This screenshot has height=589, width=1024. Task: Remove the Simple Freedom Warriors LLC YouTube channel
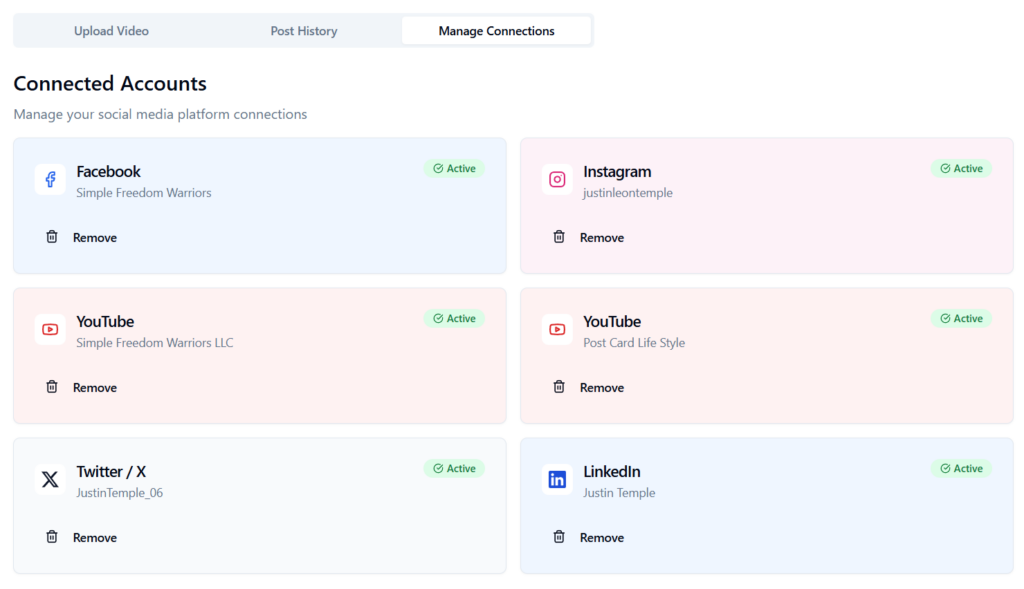(x=82, y=387)
